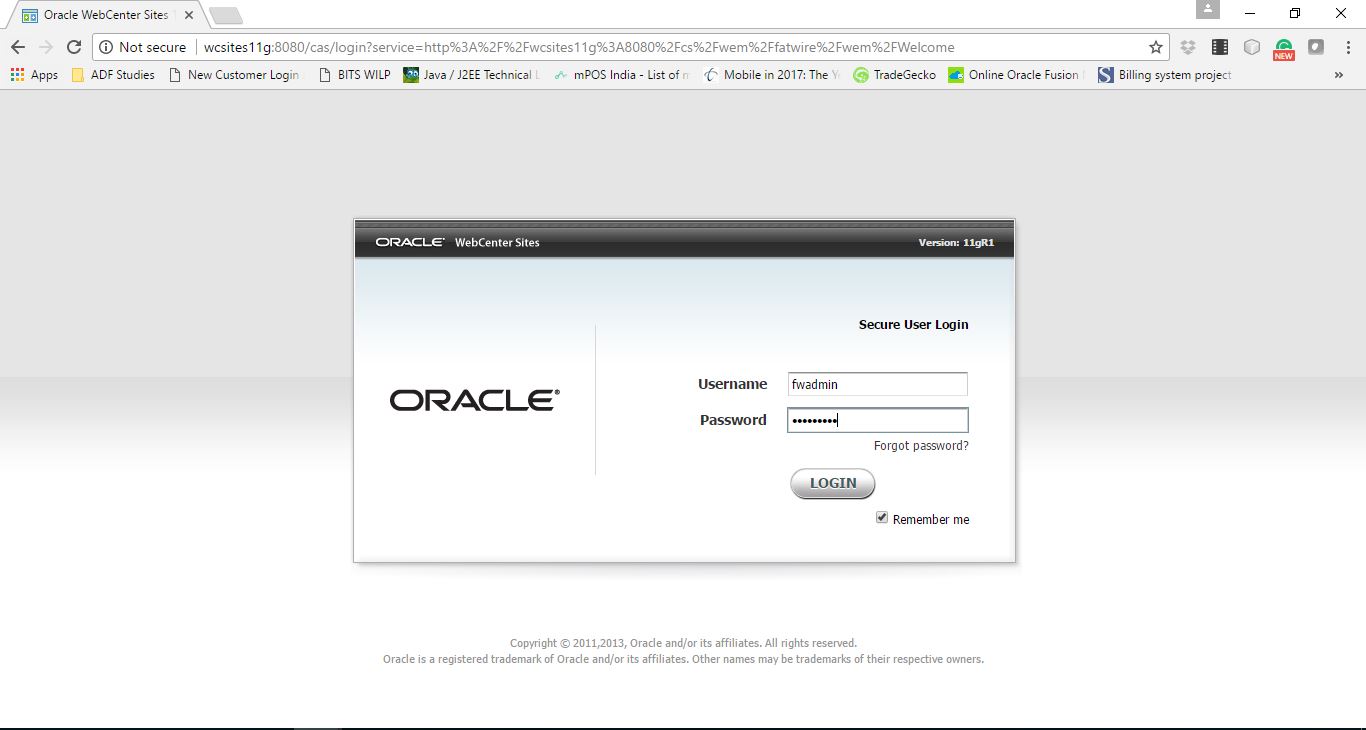The width and height of the screenshot is (1366, 730).
Task: Go back to previous page
Action: click(x=18, y=47)
